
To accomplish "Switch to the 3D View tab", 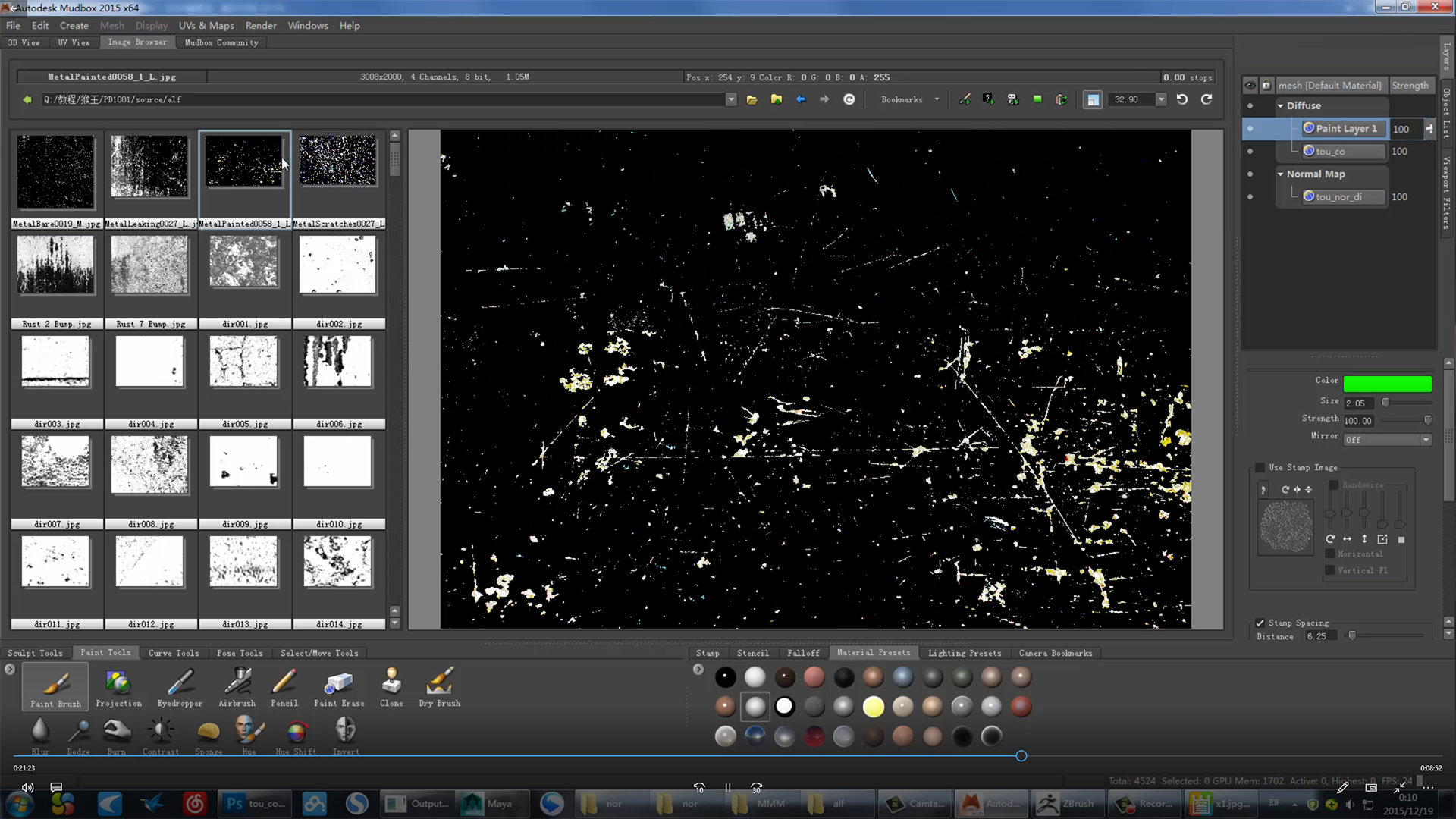I will (x=24, y=42).
